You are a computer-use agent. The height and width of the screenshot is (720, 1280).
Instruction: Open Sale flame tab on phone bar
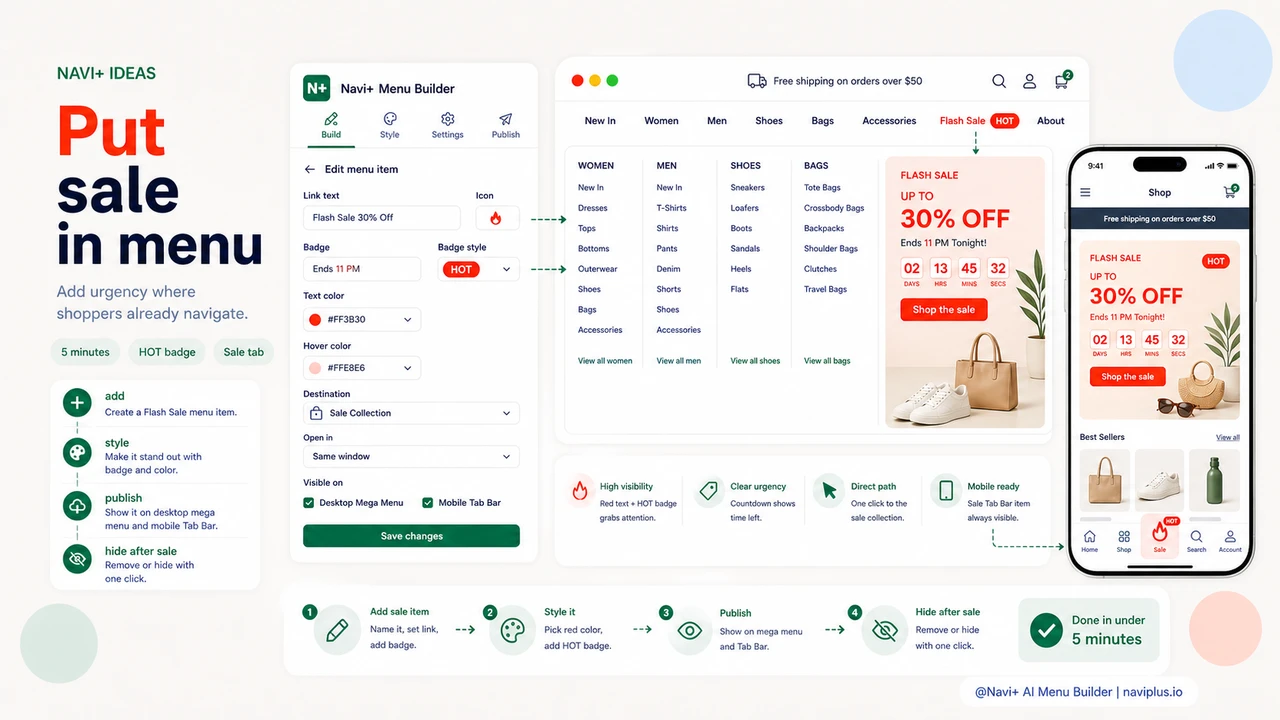point(1160,536)
